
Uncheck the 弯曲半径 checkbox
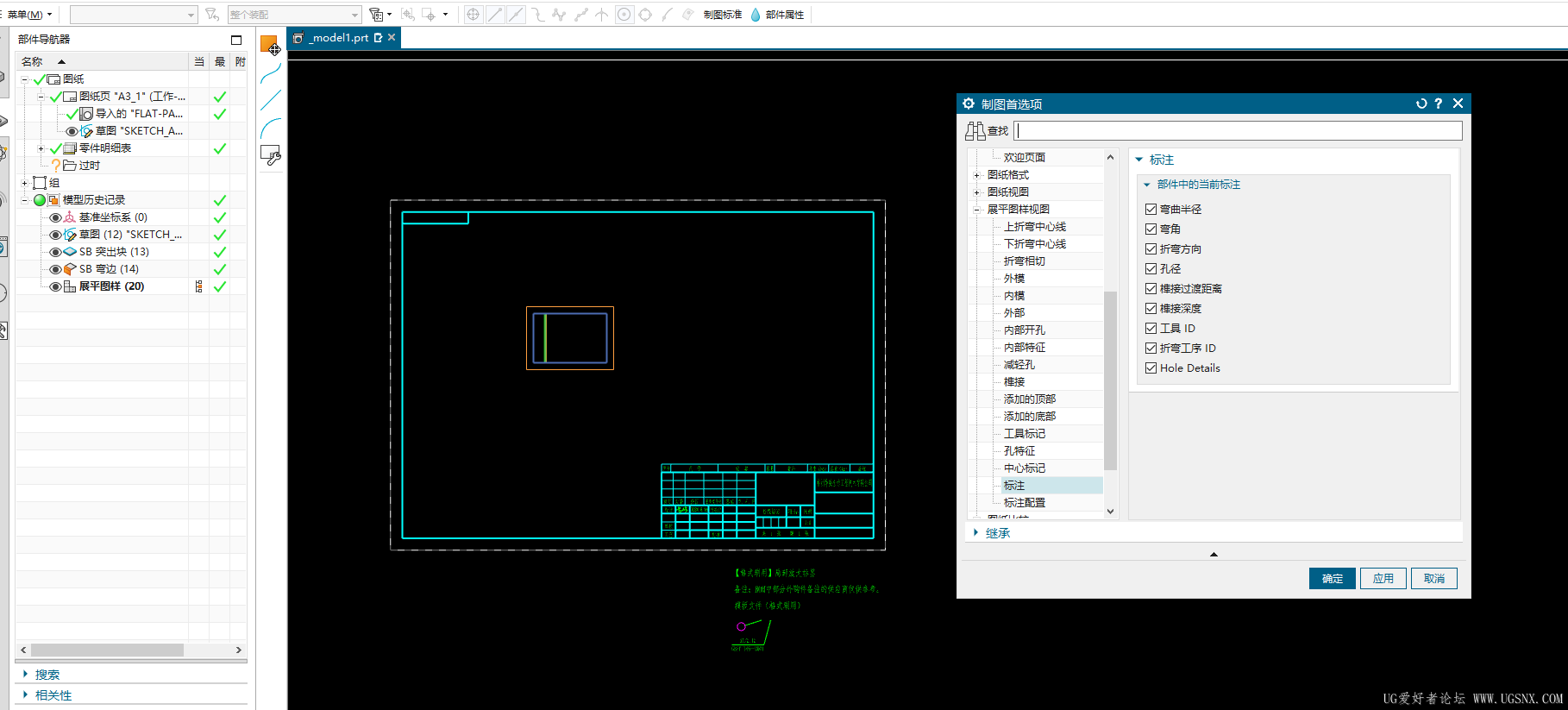(x=1151, y=210)
